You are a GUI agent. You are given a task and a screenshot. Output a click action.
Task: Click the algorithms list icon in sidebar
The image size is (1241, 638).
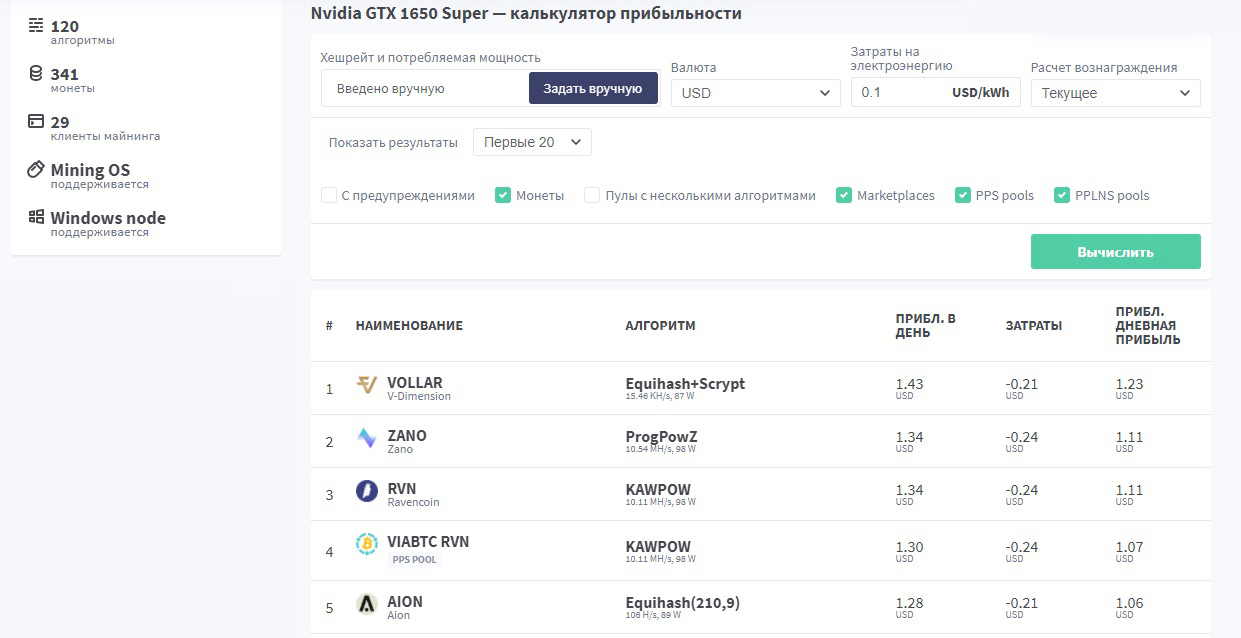(x=36, y=26)
